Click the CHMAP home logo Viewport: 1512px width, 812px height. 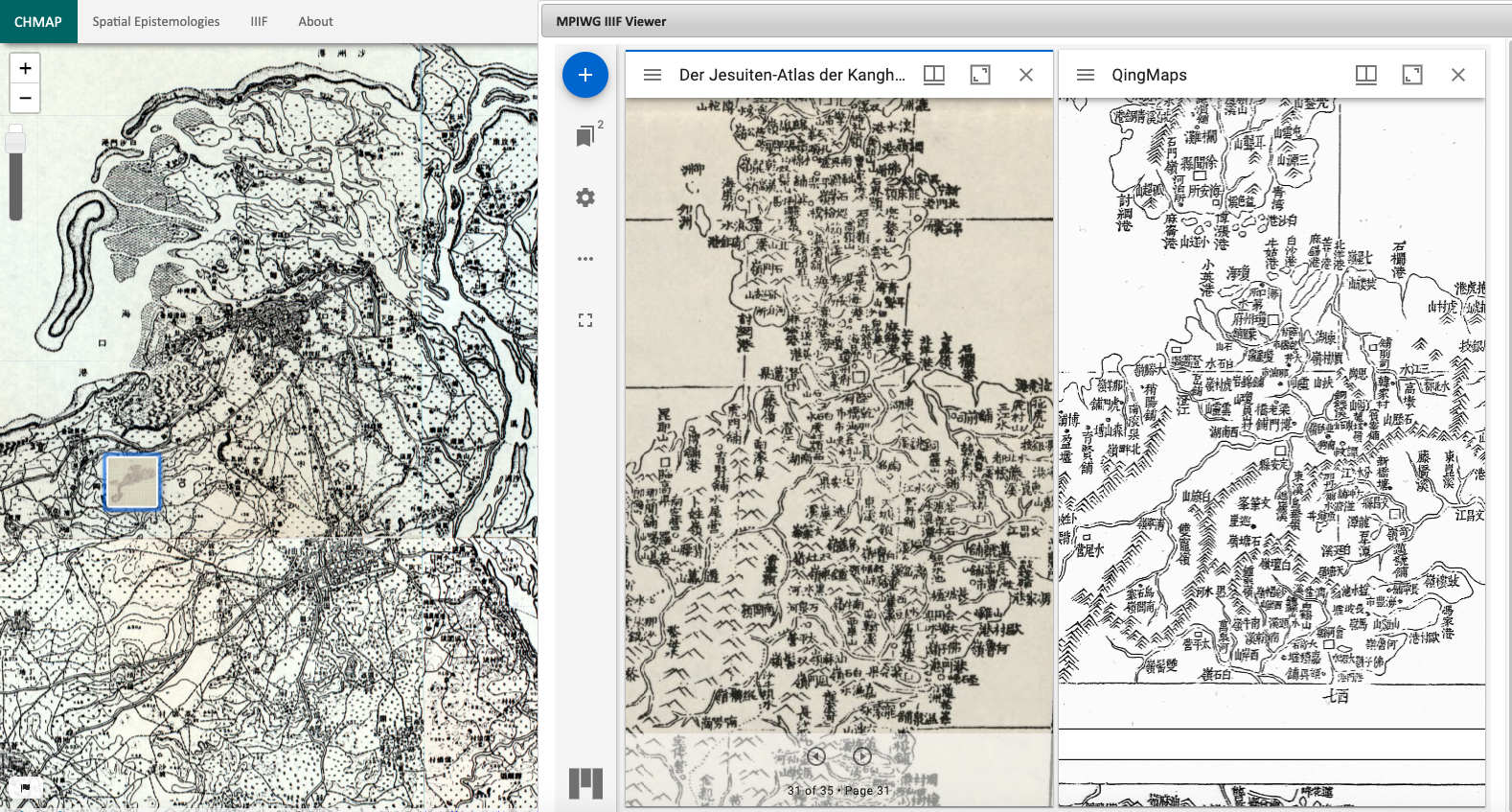(x=38, y=21)
